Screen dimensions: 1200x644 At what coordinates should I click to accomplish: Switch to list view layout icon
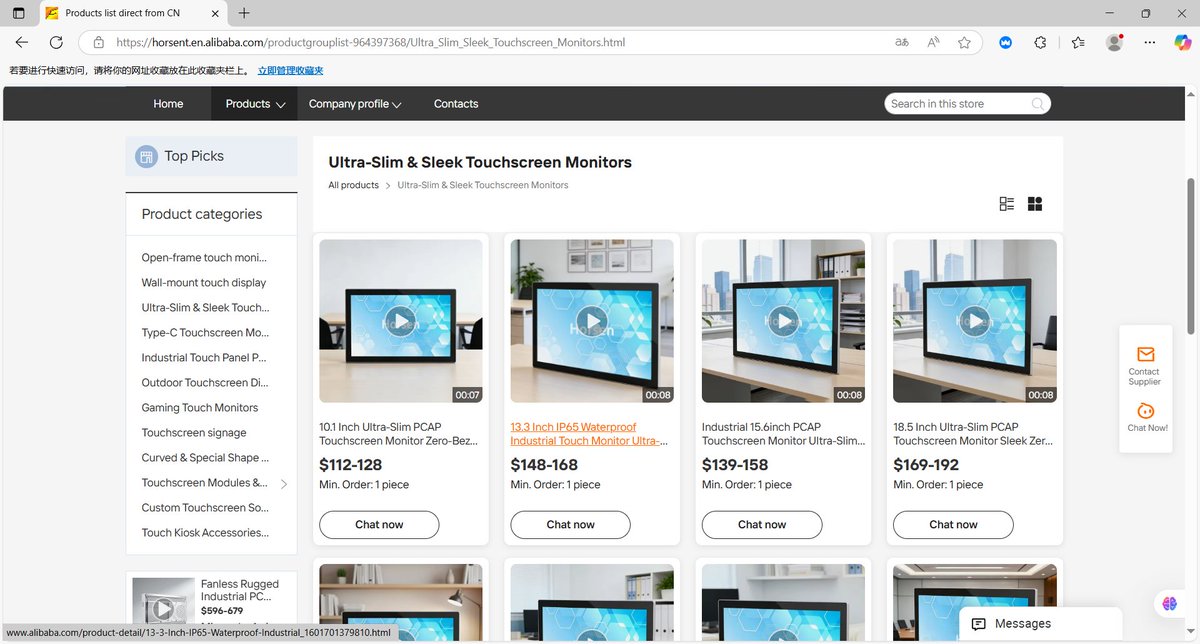(x=1007, y=204)
